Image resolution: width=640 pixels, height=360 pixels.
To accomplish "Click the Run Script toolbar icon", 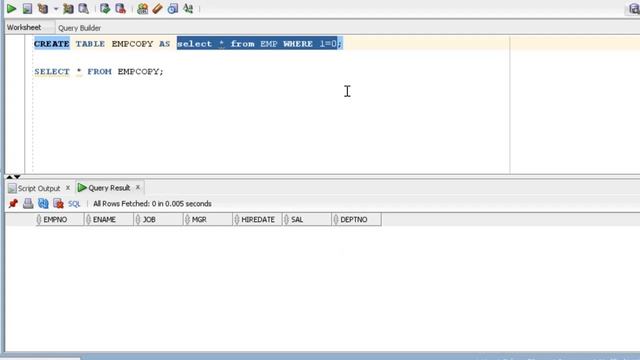I will tap(27, 9).
